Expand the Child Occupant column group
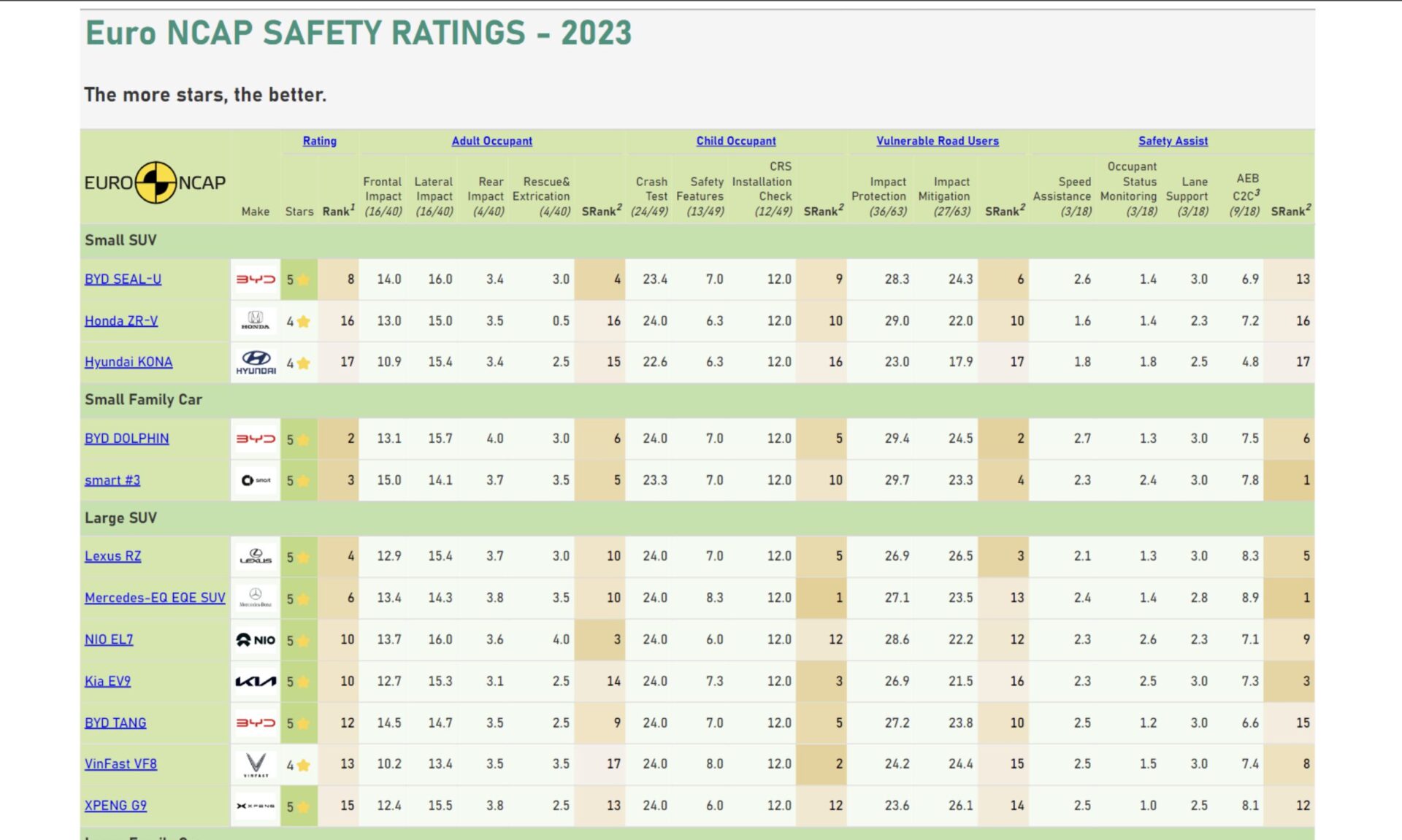 [737, 140]
